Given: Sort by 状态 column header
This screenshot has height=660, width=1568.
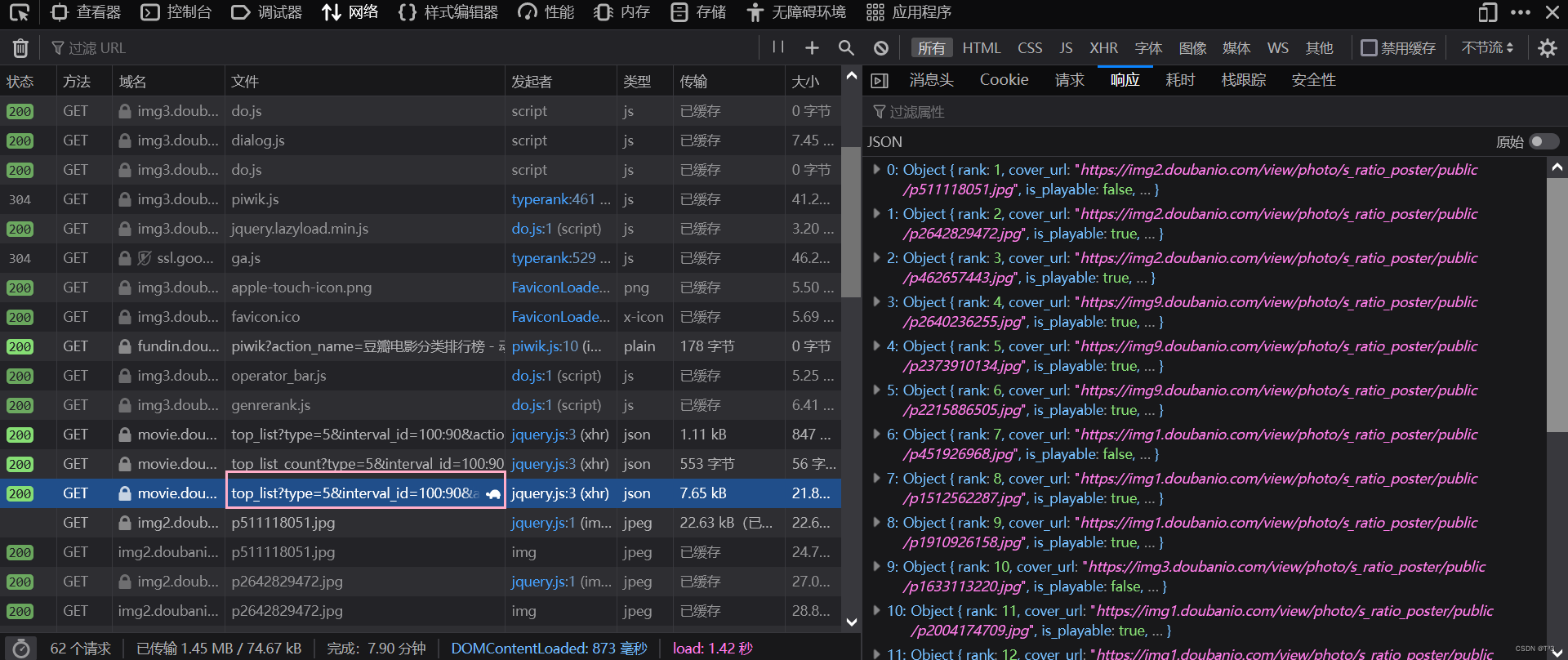Looking at the screenshot, I should tap(28, 82).
